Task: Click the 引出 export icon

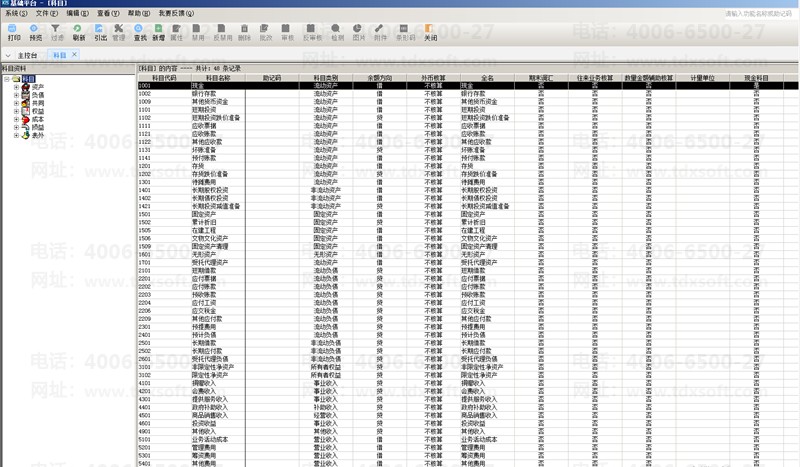Action: (100, 31)
